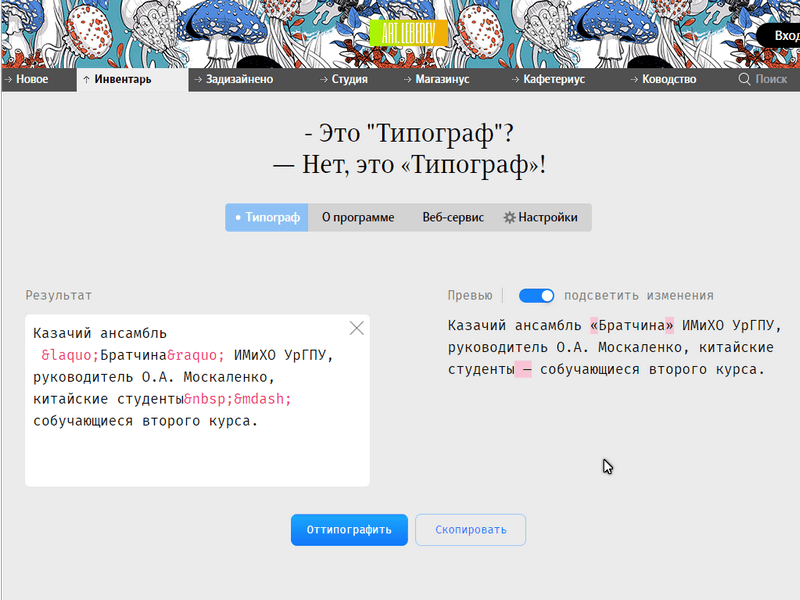Click the Скопировать button
800x600 pixels.
coord(470,530)
